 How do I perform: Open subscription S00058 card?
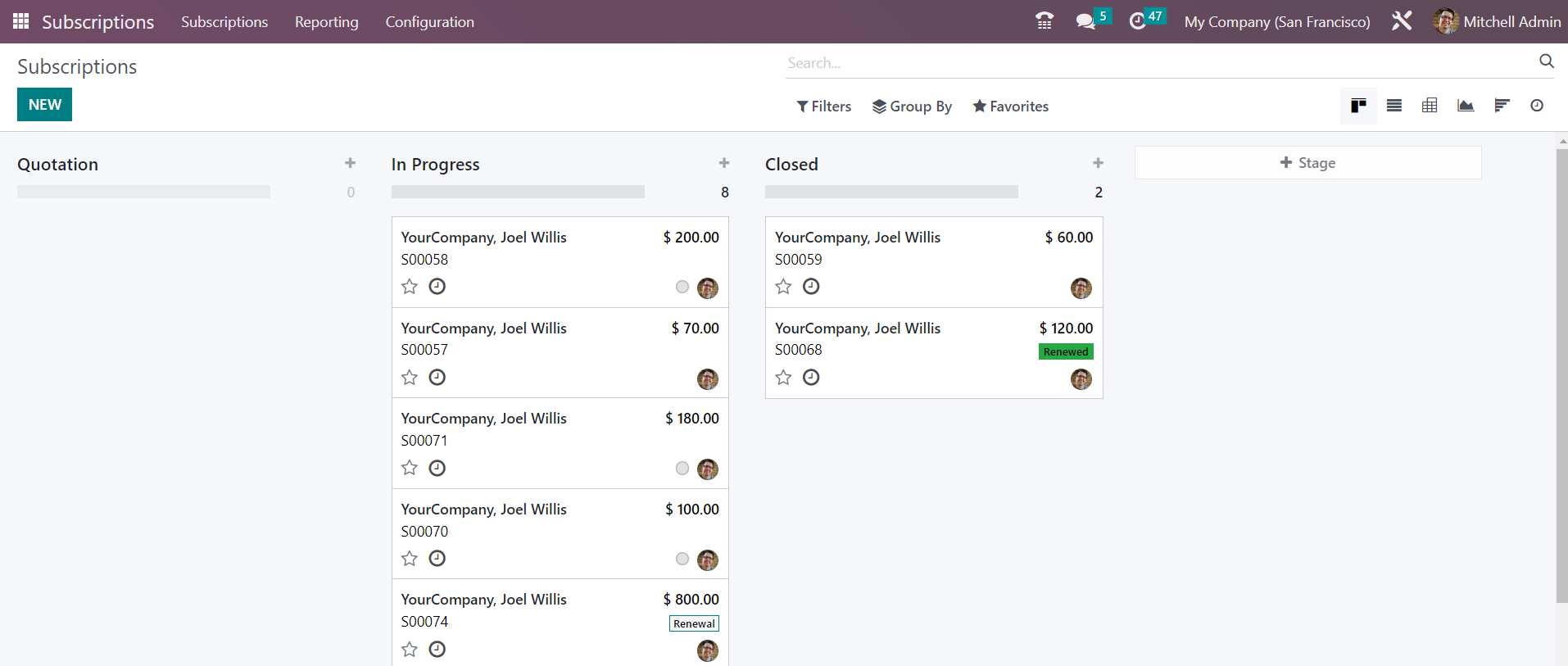pos(560,262)
